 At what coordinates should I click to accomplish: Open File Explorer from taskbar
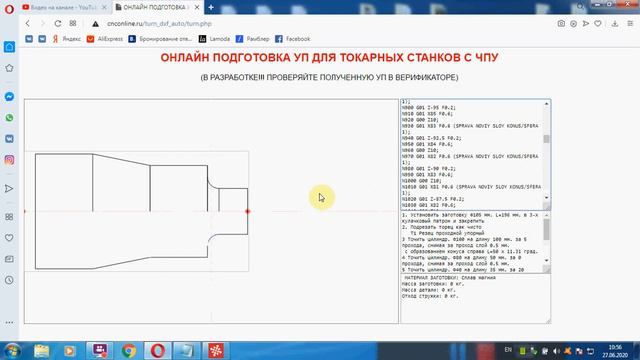(42, 351)
